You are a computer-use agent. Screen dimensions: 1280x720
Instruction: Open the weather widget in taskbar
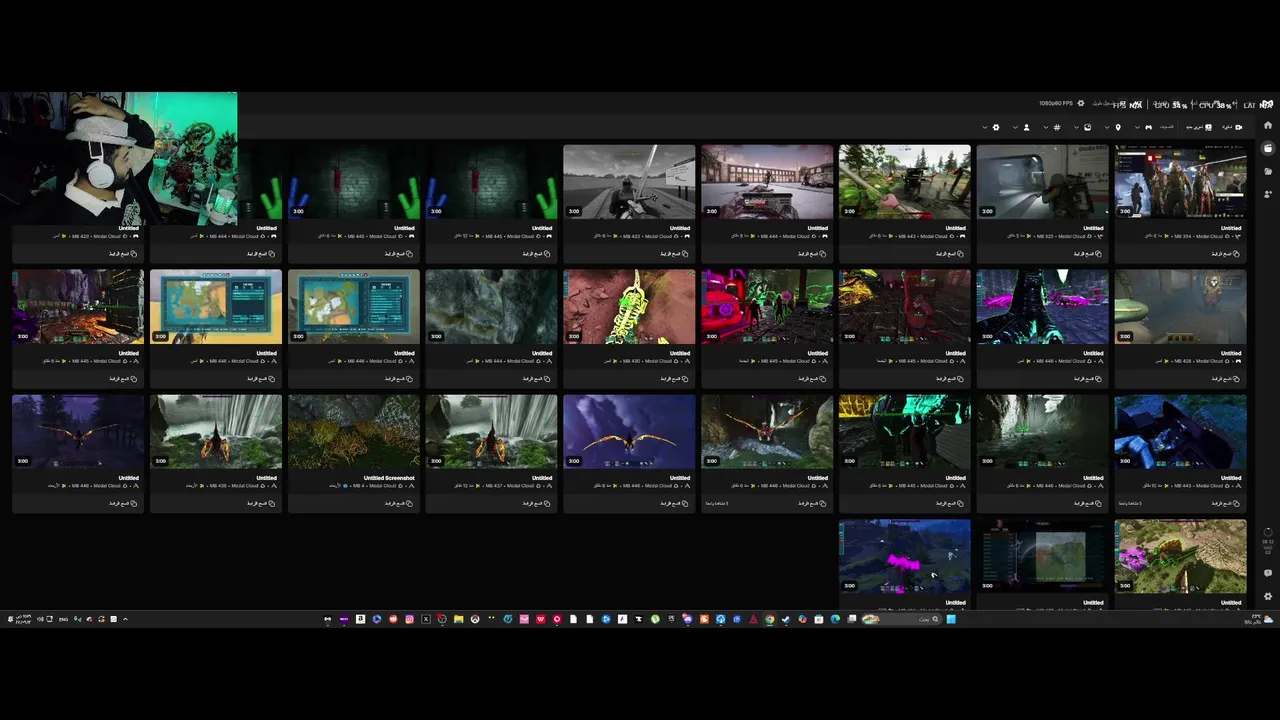[1260, 620]
